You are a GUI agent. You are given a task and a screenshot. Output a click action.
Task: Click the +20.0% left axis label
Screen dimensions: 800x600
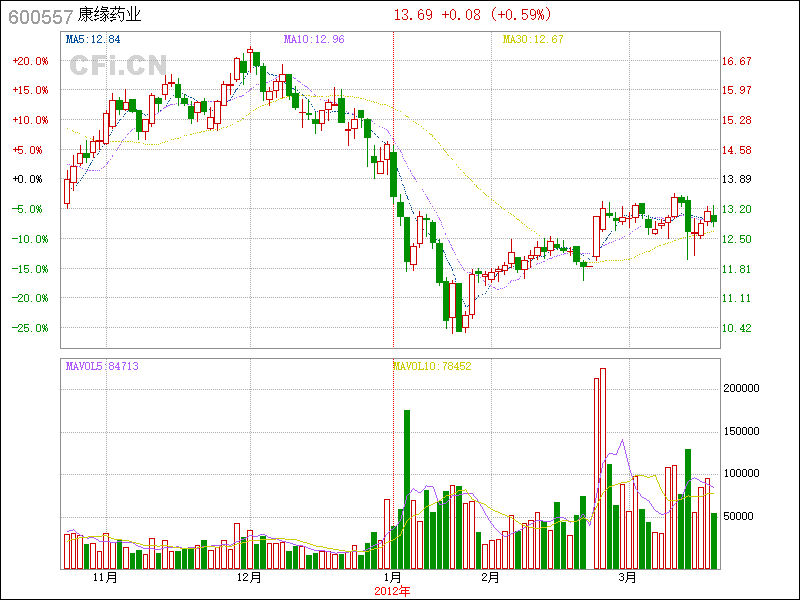point(30,61)
